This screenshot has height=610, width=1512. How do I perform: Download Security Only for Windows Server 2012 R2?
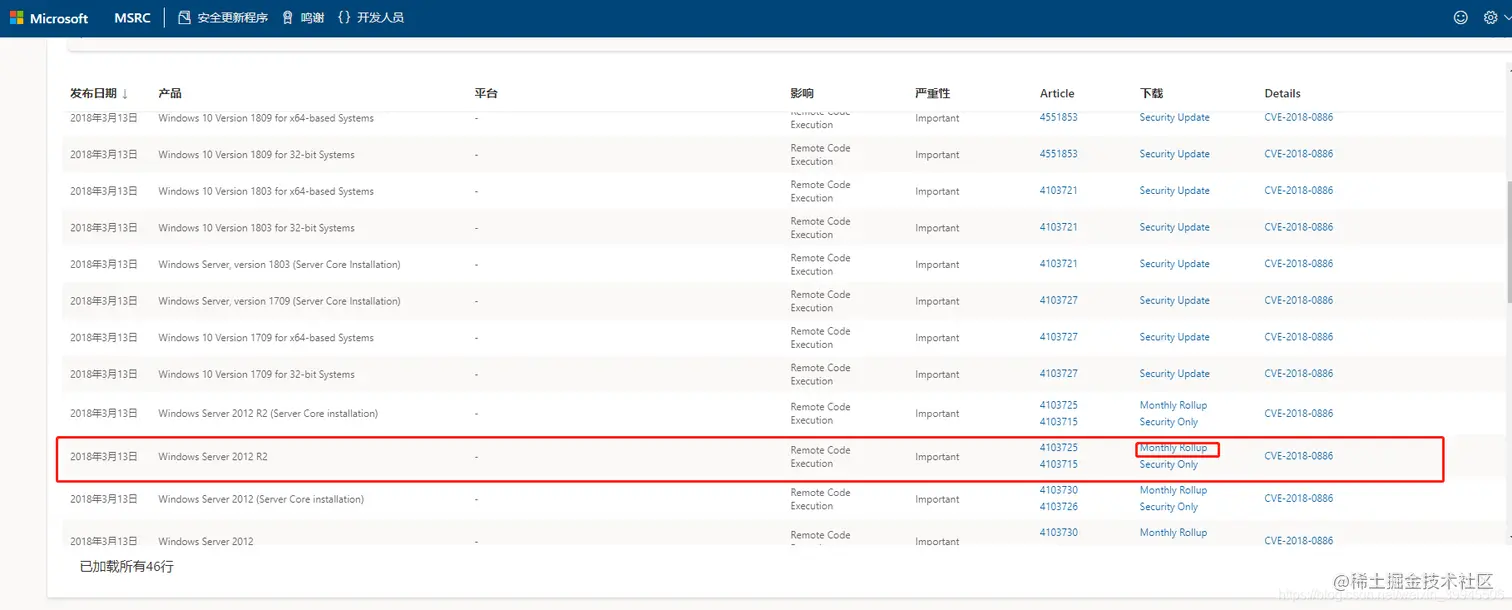pyautogui.click(x=1169, y=464)
